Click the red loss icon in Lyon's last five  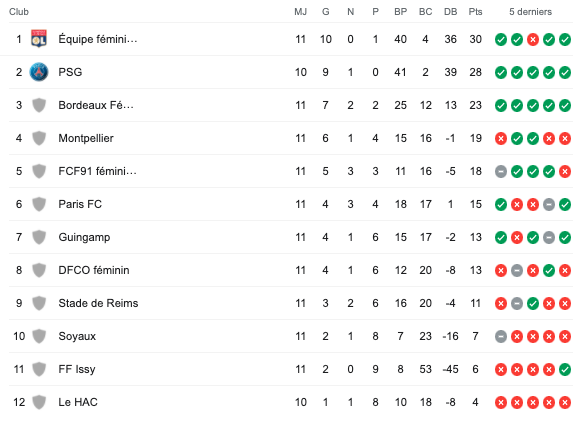[533, 39]
